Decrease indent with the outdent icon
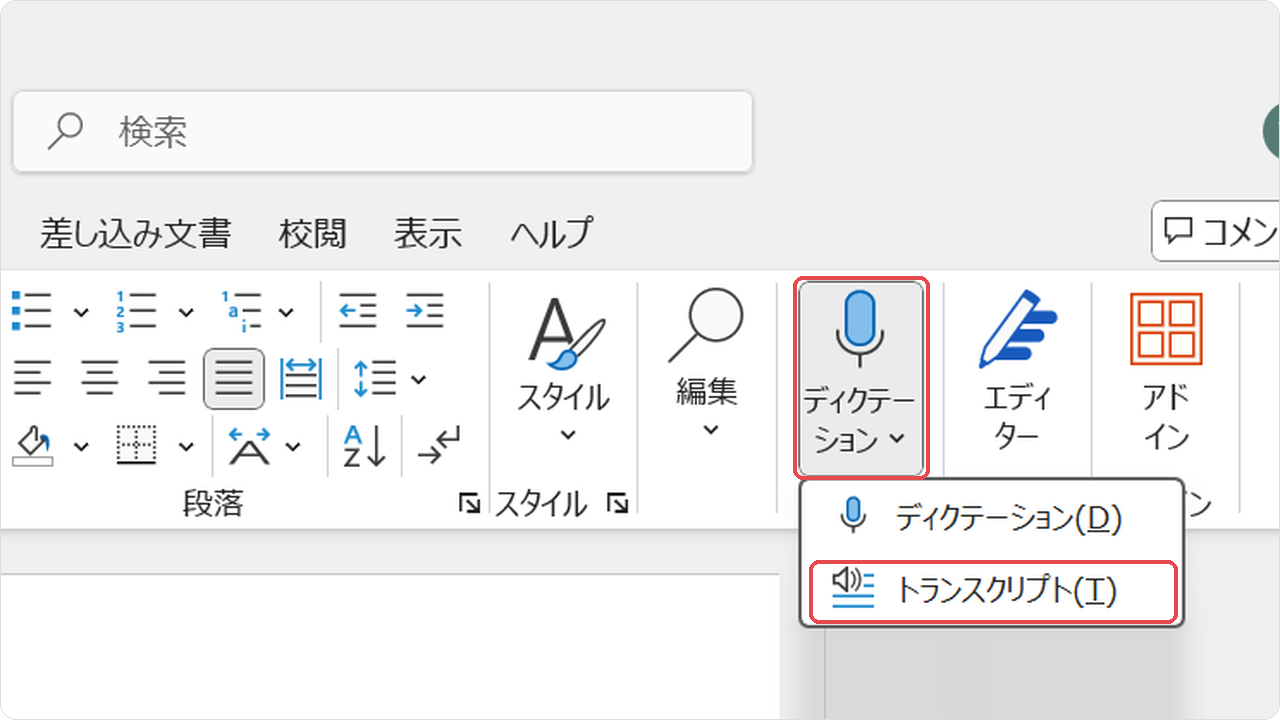This screenshot has width=1280, height=720. 357,311
